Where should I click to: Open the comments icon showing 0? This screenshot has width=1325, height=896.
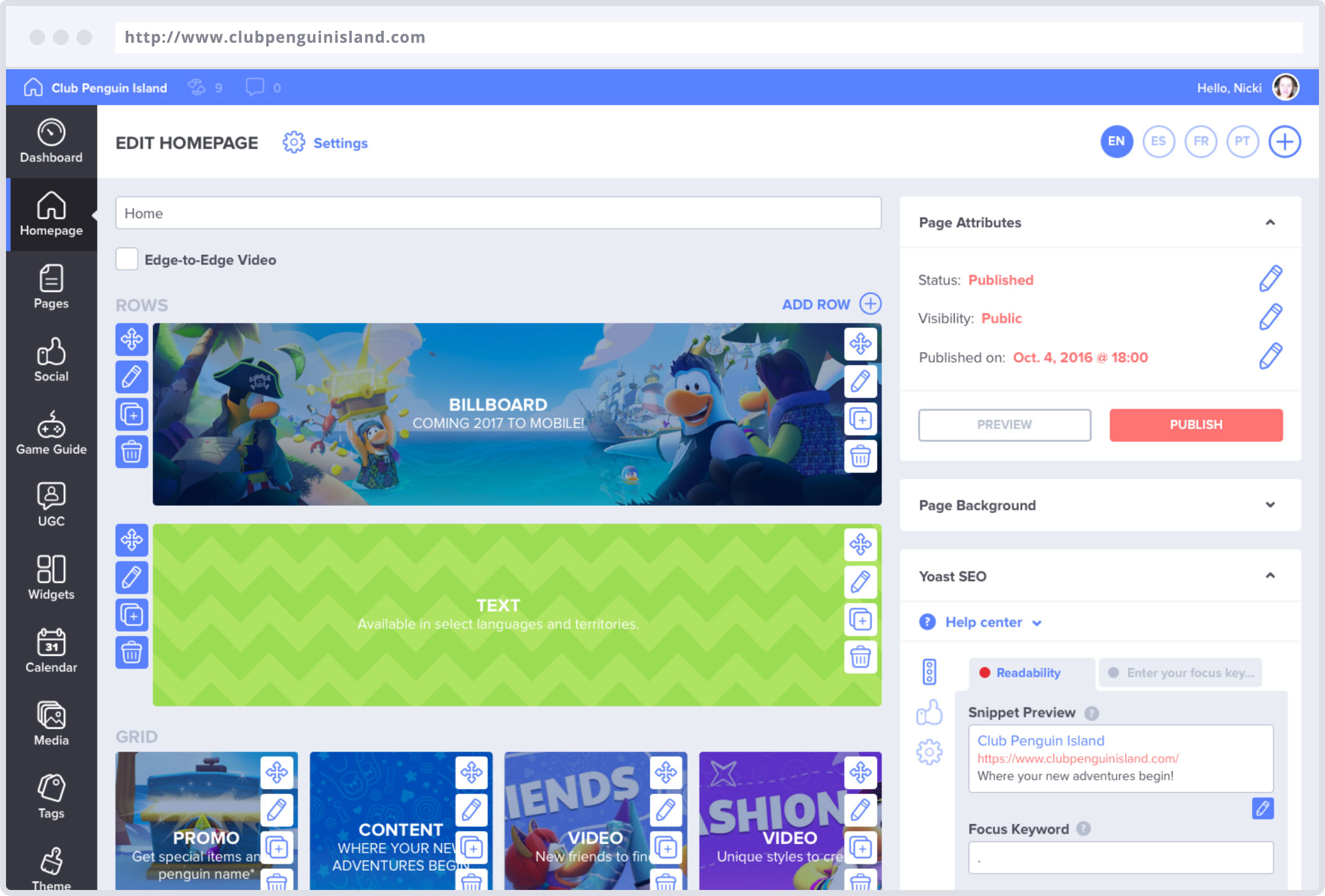(255, 88)
